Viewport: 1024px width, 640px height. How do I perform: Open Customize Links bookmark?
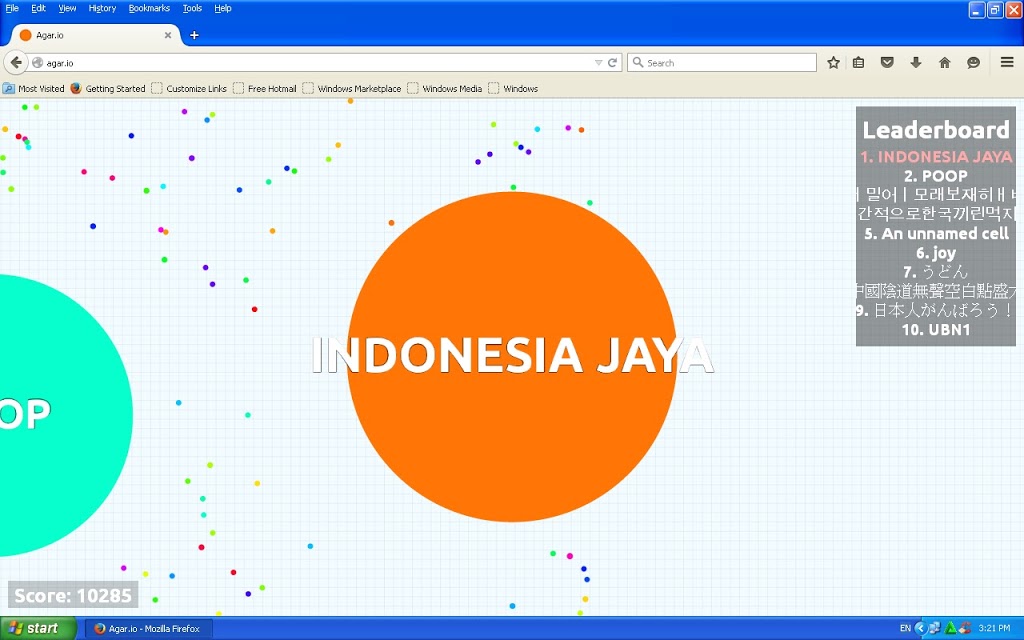point(189,89)
